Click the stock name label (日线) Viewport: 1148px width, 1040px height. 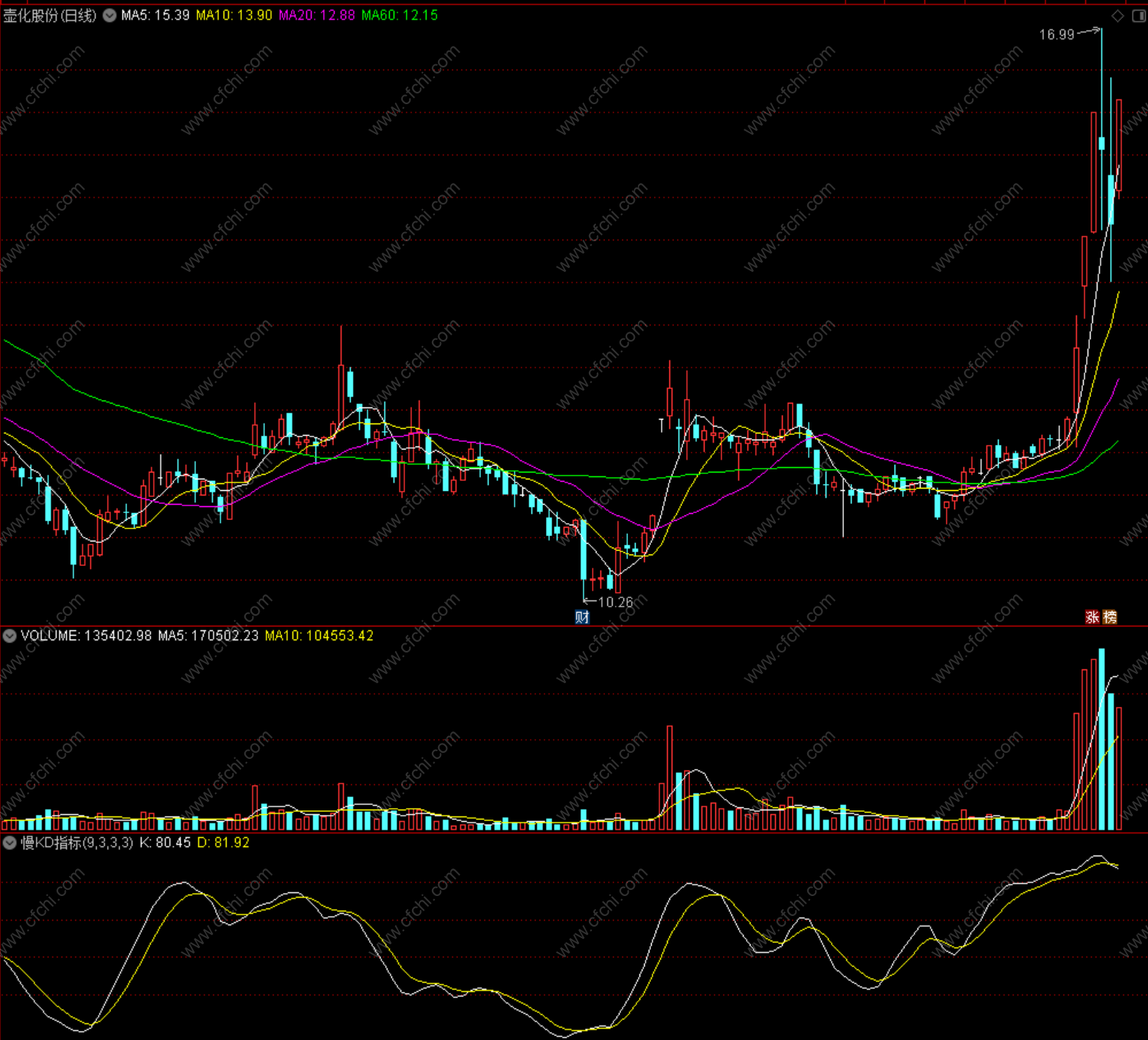pyautogui.click(x=51, y=15)
